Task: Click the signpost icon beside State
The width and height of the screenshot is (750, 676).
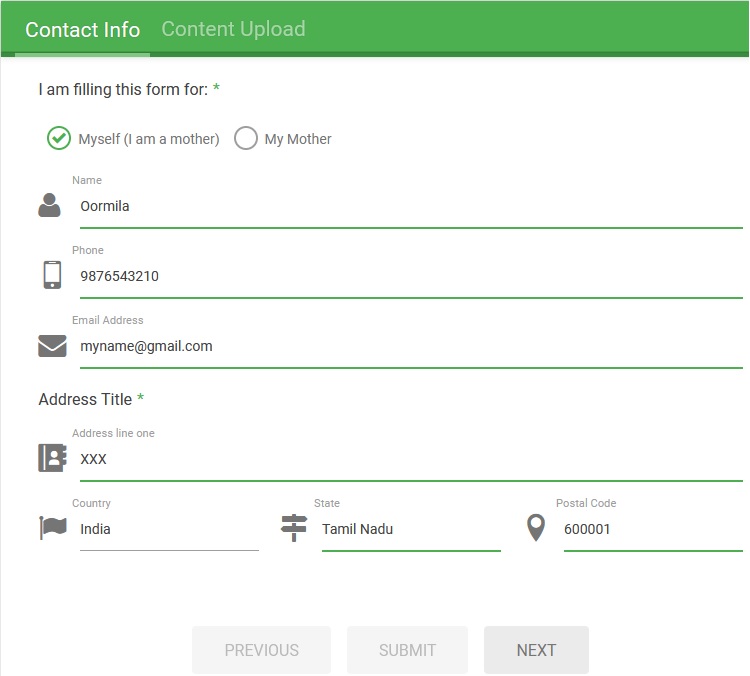Action: pyautogui.click(x=294, y=528)
